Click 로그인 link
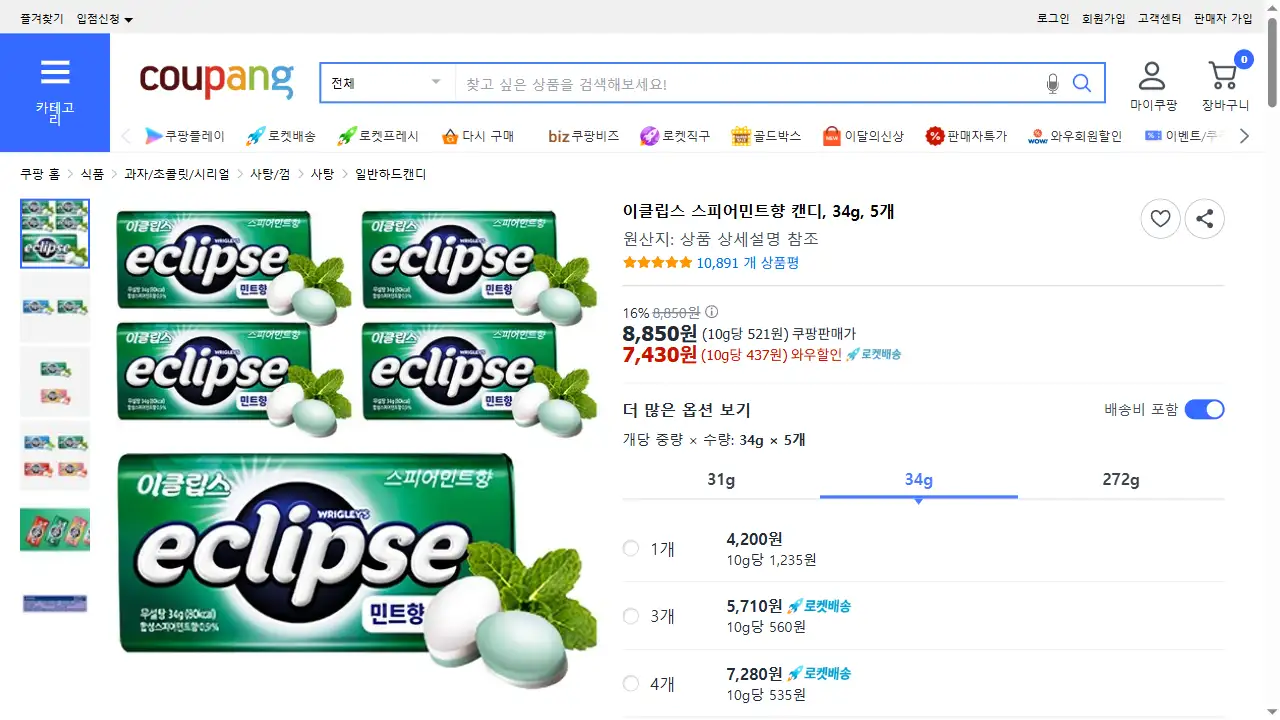Image resolution: width=1280 pixels, height=720 pixels. (x=1053, y=19)
